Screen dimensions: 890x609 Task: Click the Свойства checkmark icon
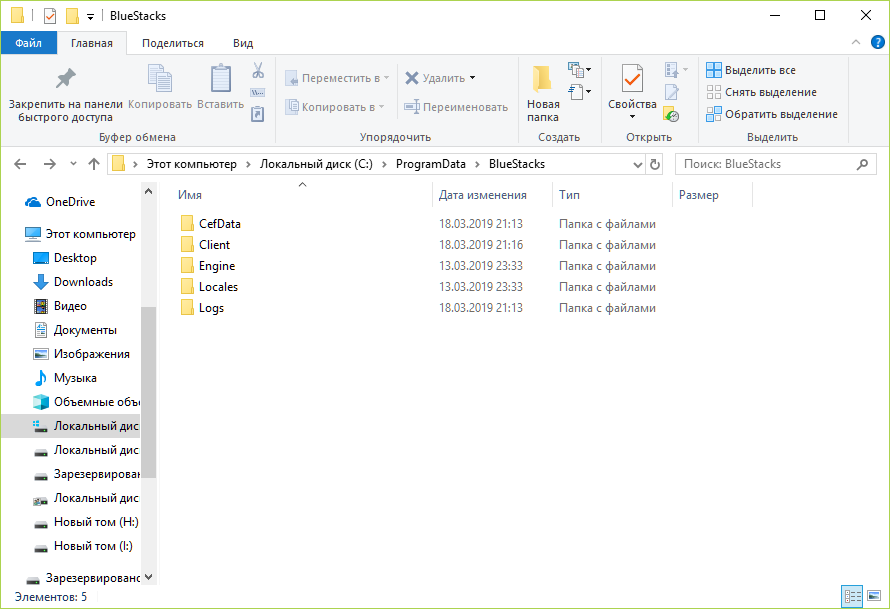click(x=632, y=78)
